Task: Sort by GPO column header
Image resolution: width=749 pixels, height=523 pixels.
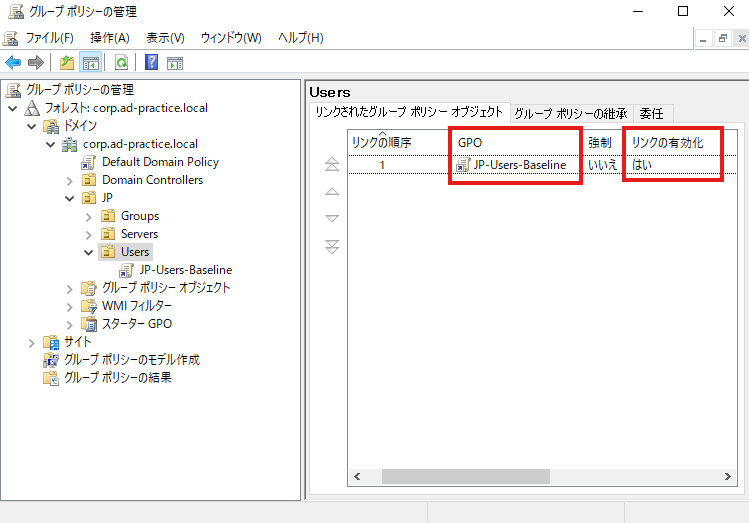Action: pos(515,142)
